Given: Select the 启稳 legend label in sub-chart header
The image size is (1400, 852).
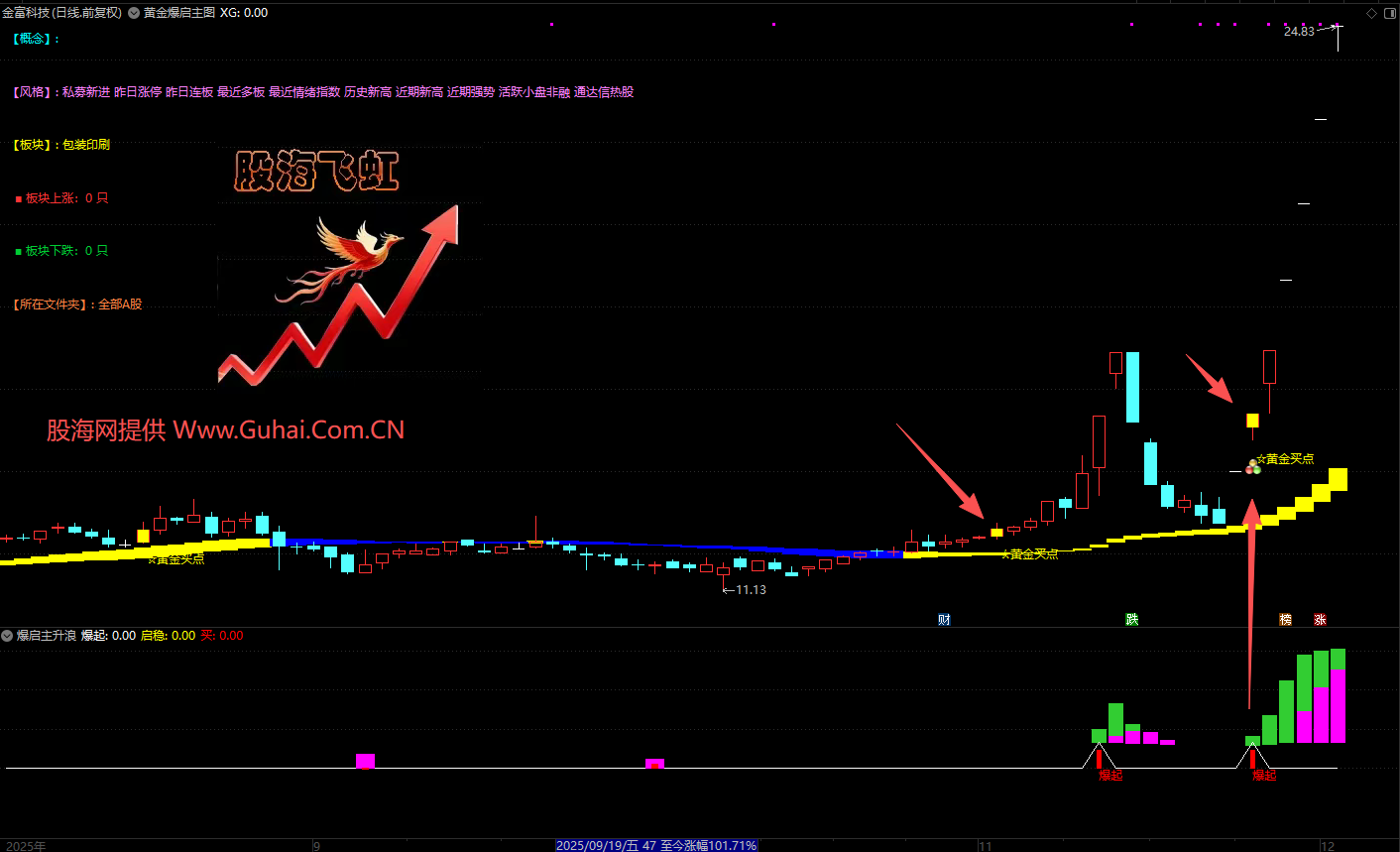Looking at the screenshot, I should coord(153,636).
